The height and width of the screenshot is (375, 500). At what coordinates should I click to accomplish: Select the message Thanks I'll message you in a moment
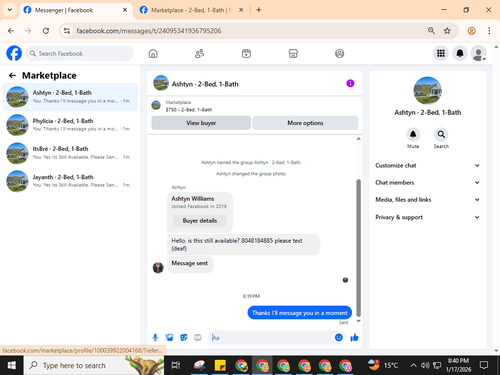(x=299, y=313)
